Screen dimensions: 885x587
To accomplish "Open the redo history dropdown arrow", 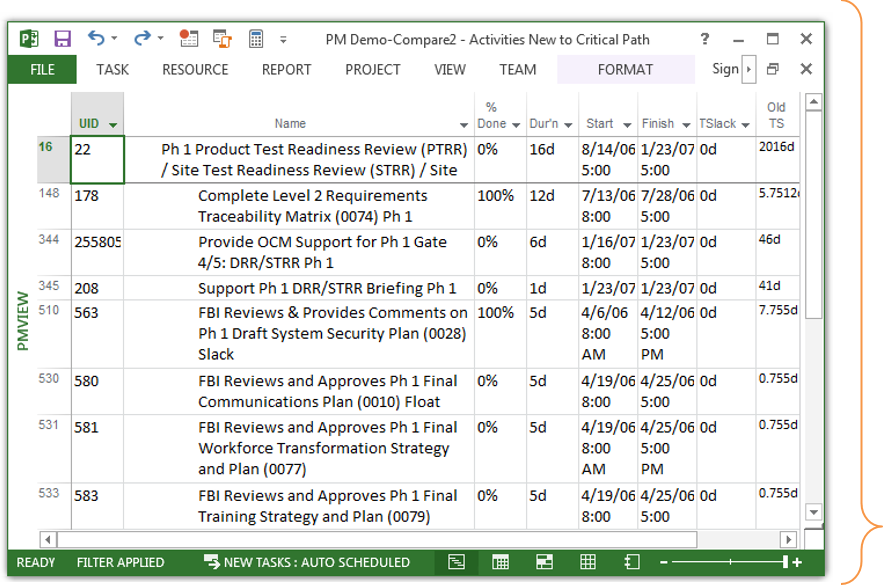I will click(161, 38).
